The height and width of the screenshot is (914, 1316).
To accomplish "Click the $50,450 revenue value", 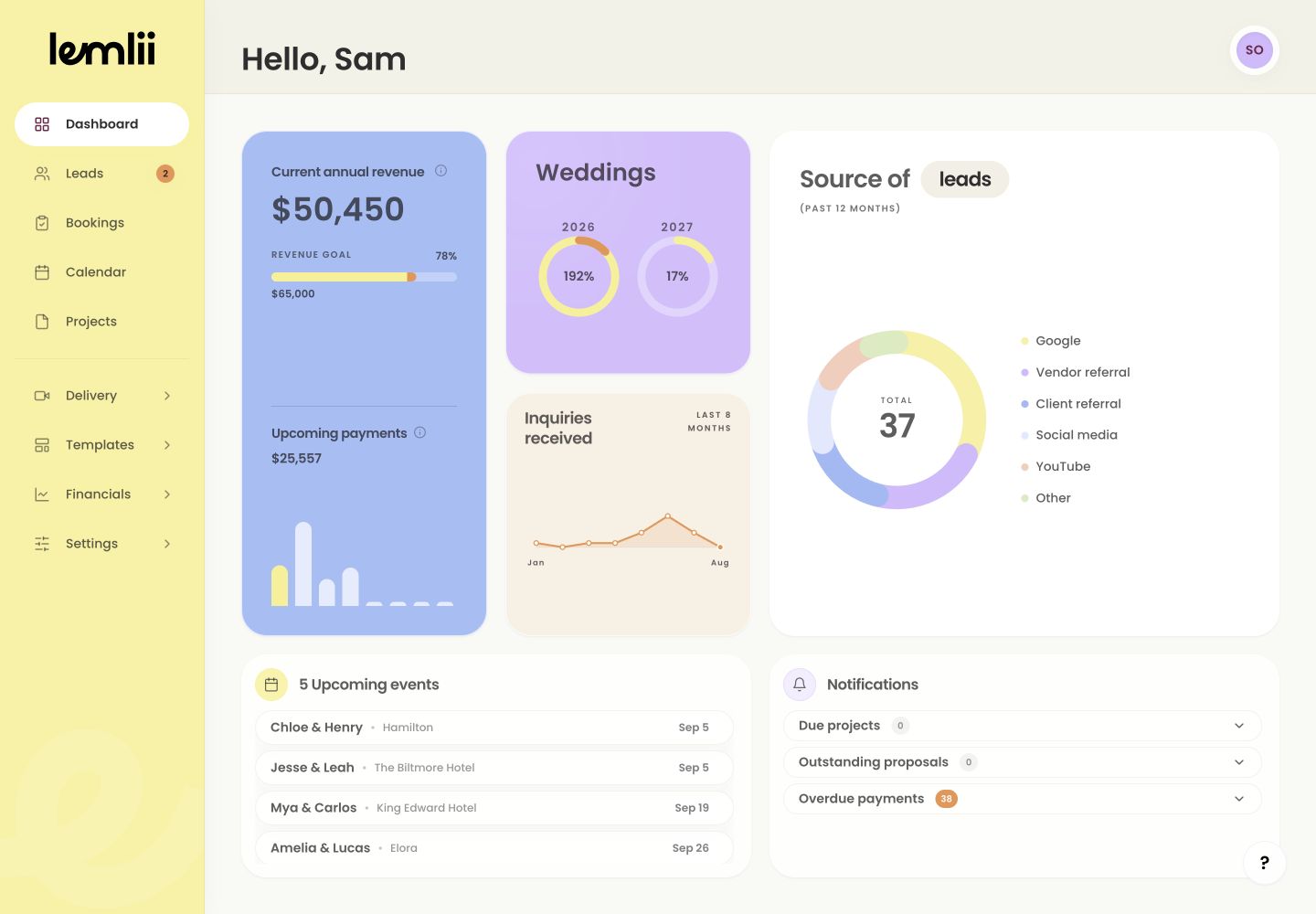I will [337, 209].
